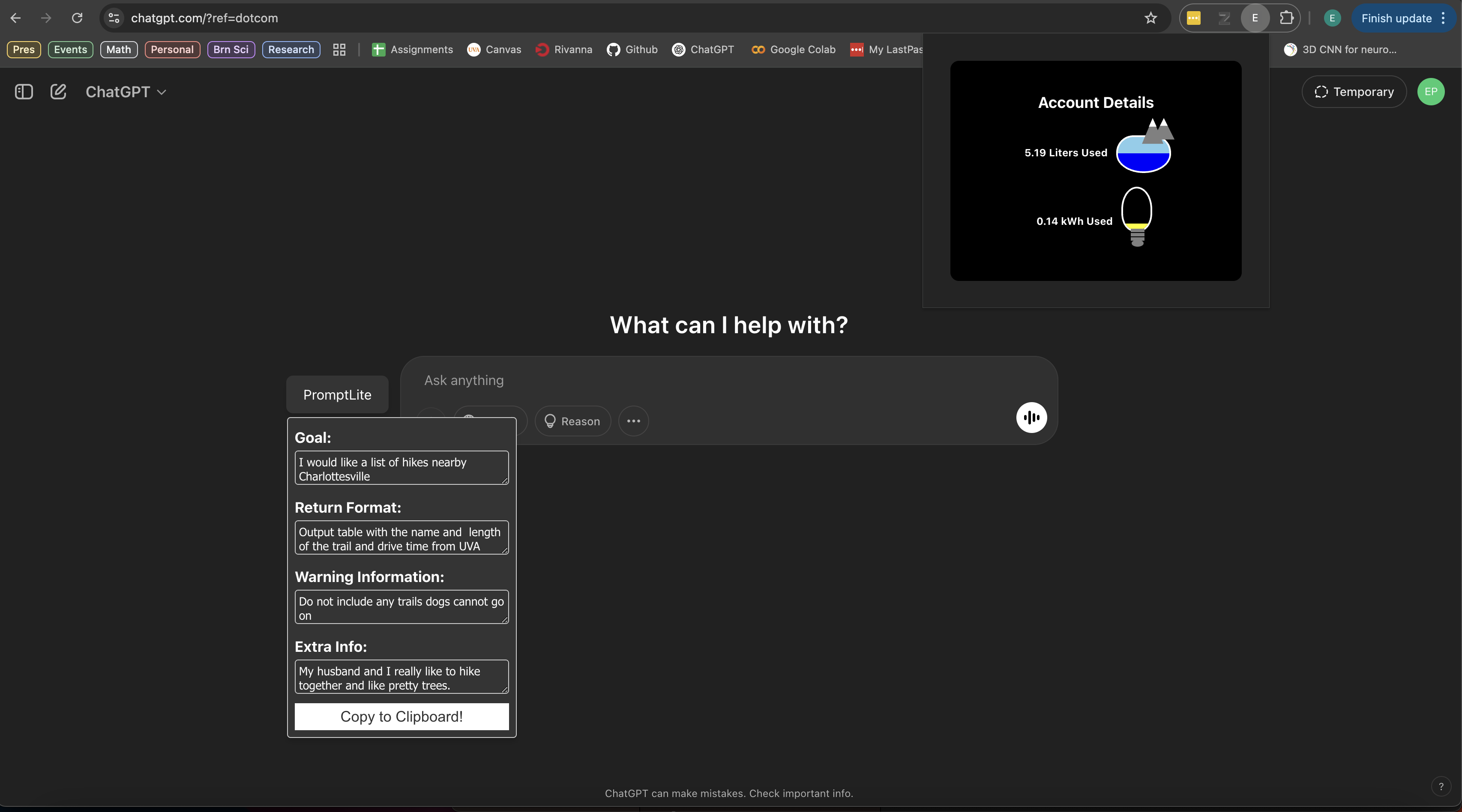The width and height of the screenshot is (1462, 812).
Task: Toggle the PromptLite panel button
Action: [x=337, y=395]
